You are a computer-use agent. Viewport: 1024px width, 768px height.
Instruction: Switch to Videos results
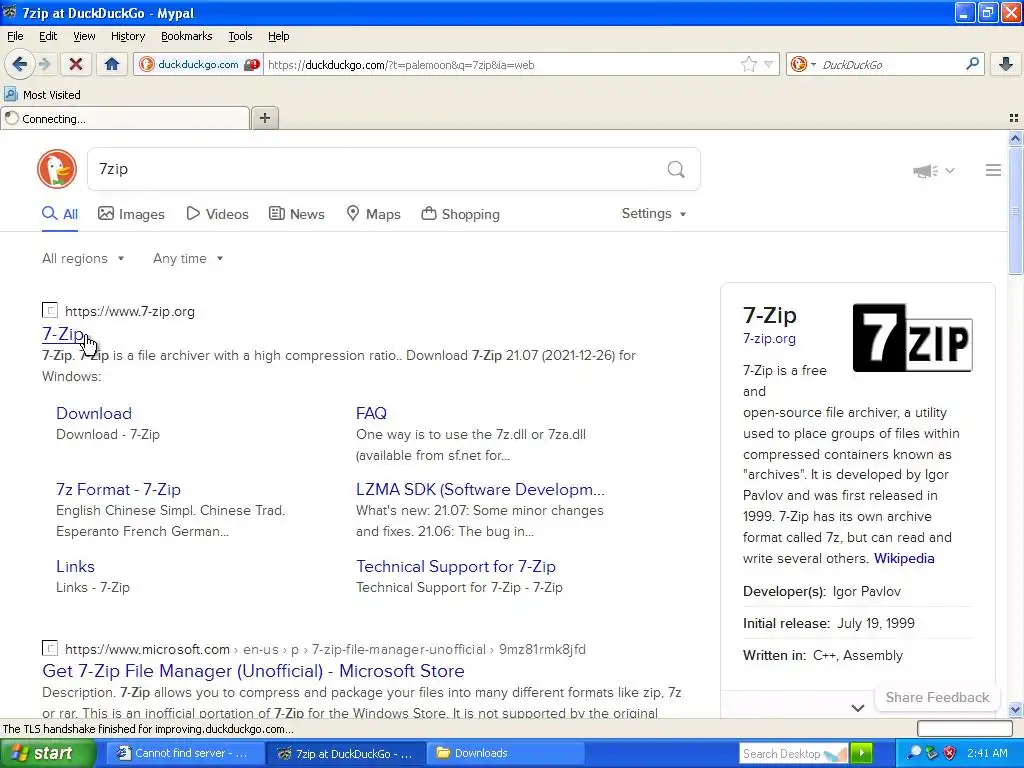217,214
